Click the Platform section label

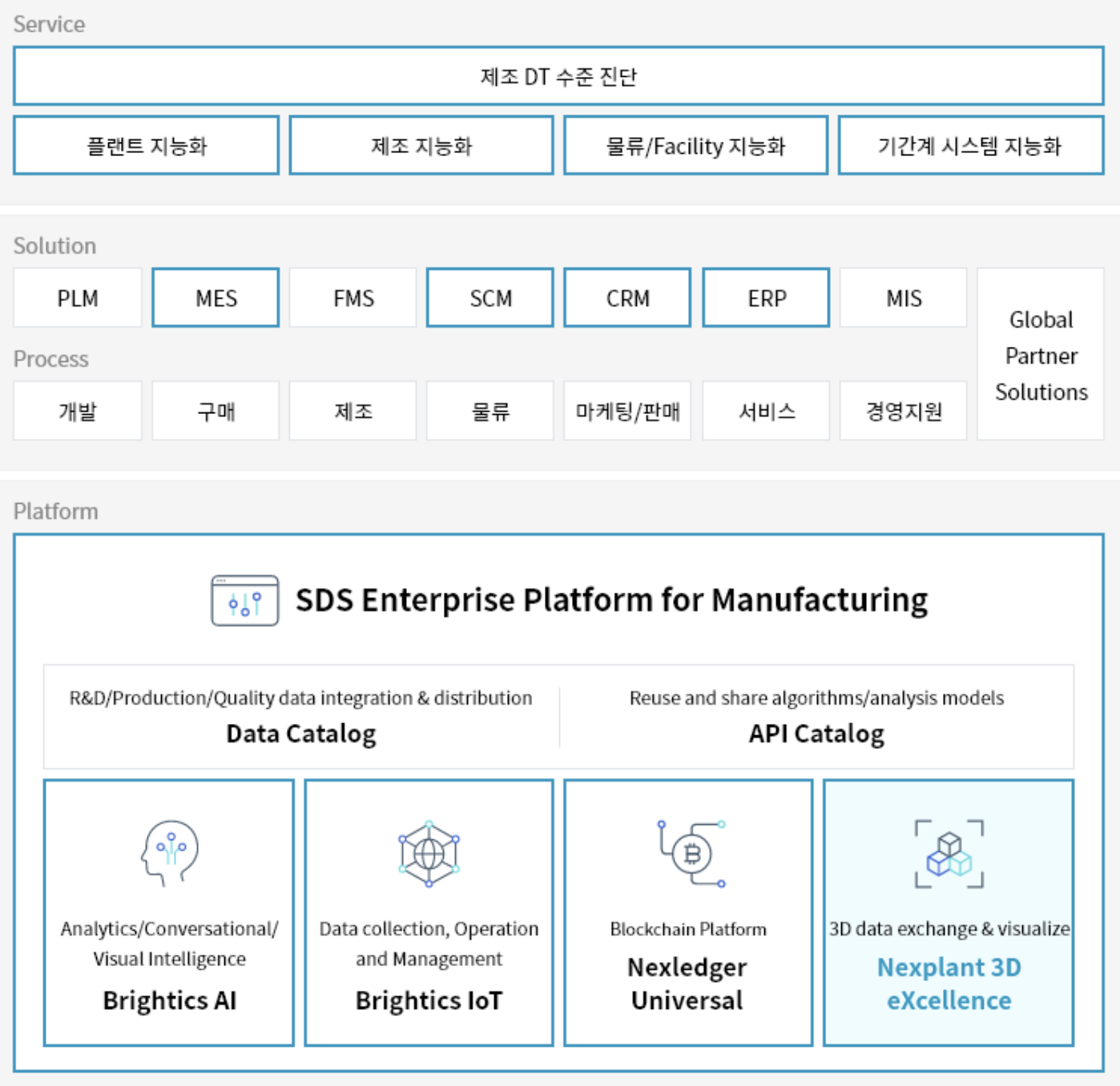click(x=55, y=511)
